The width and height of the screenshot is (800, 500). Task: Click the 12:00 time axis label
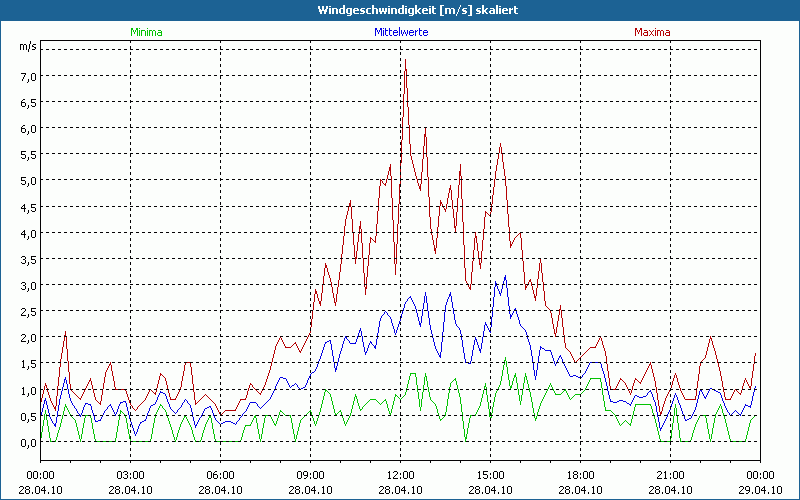[401, 476]
